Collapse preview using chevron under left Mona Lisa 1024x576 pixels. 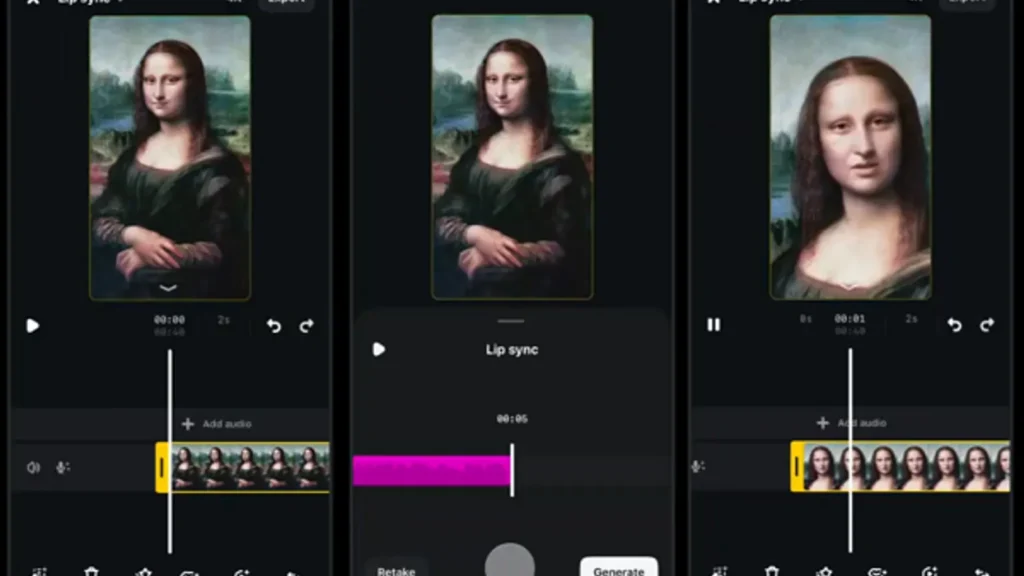(169, 287)
